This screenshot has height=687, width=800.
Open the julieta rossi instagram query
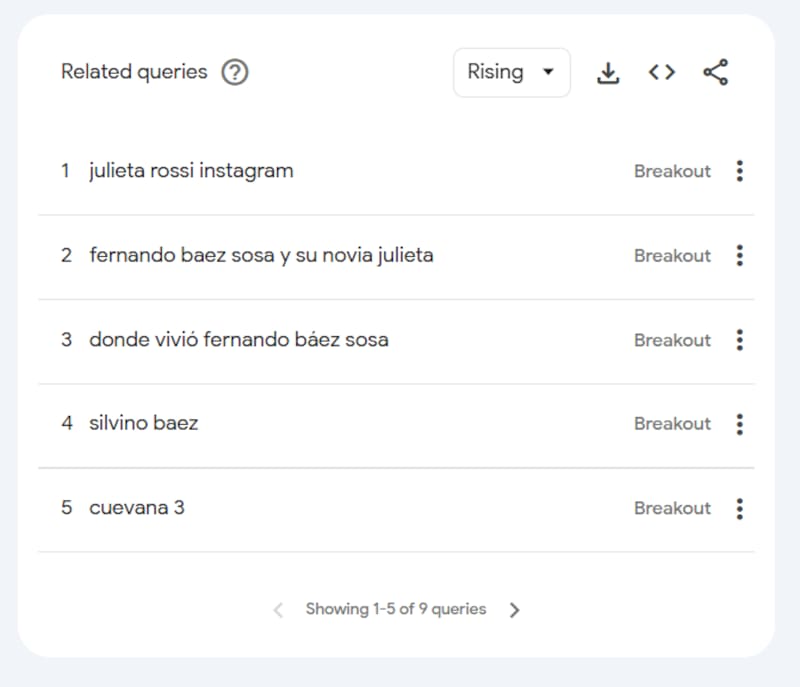191,171
